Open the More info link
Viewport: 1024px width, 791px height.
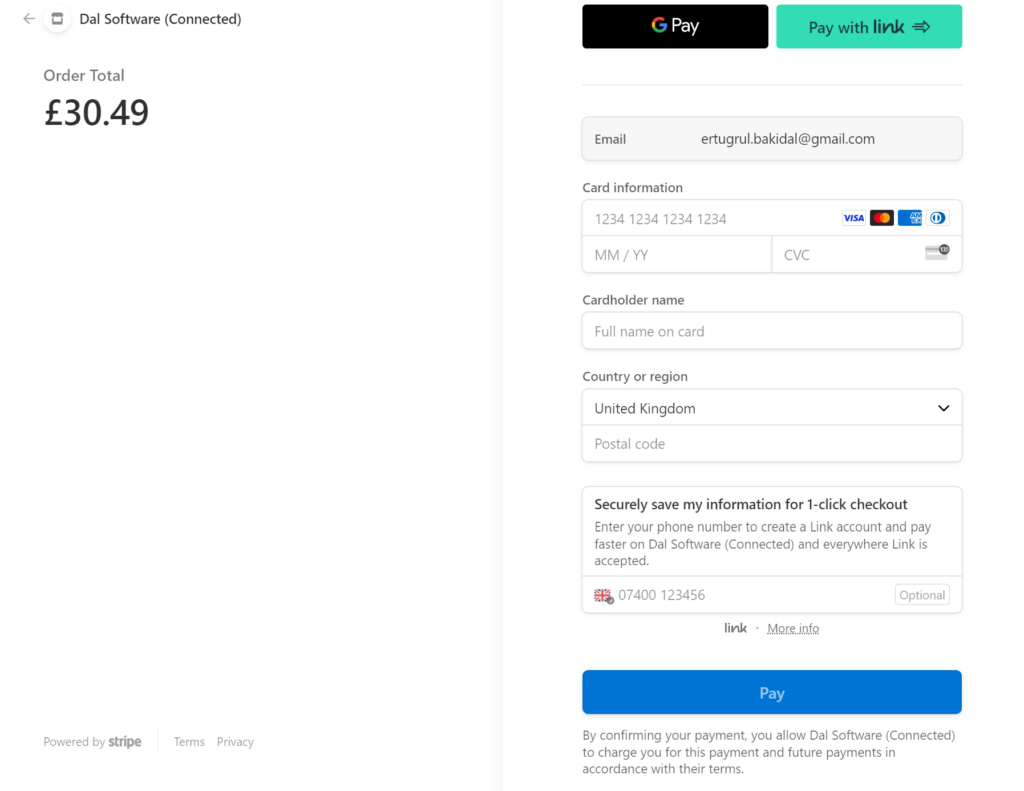point(793,628)
